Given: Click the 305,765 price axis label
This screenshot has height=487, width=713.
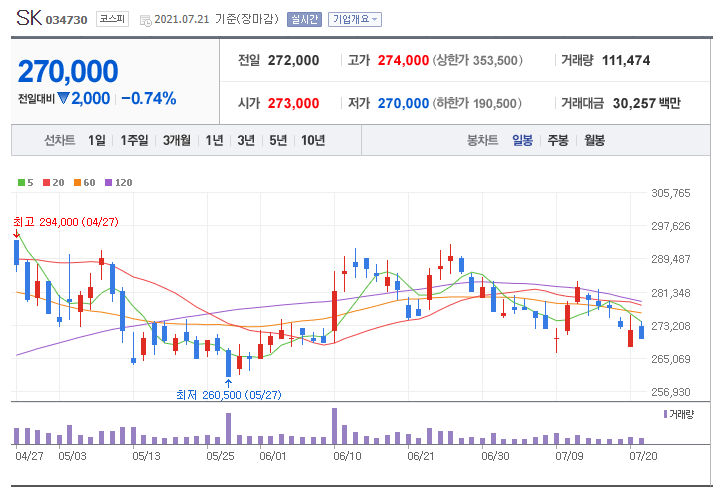Looking at the screenshot, I should coord(670,193).
